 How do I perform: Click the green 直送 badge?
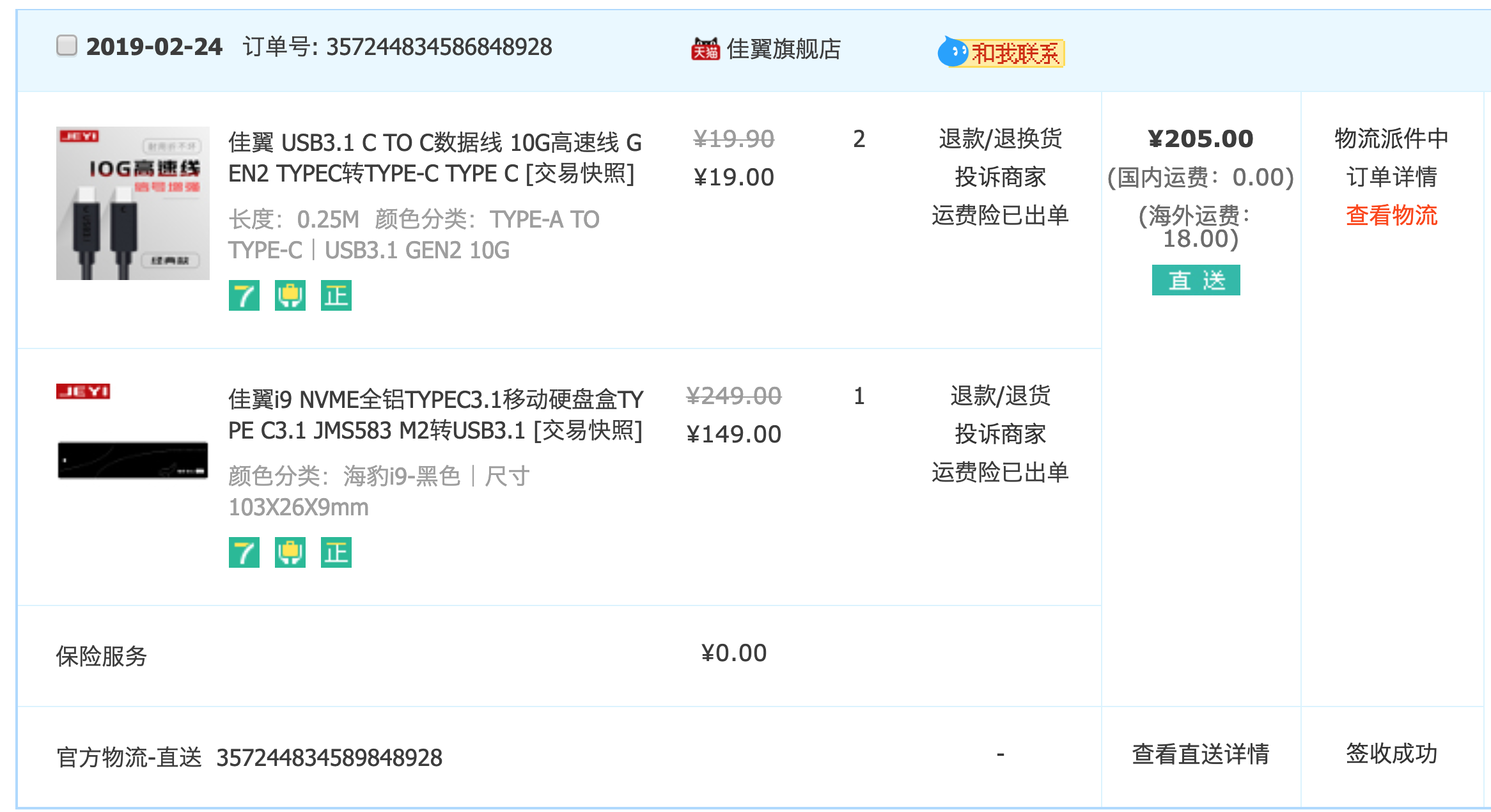point(1196,280)
